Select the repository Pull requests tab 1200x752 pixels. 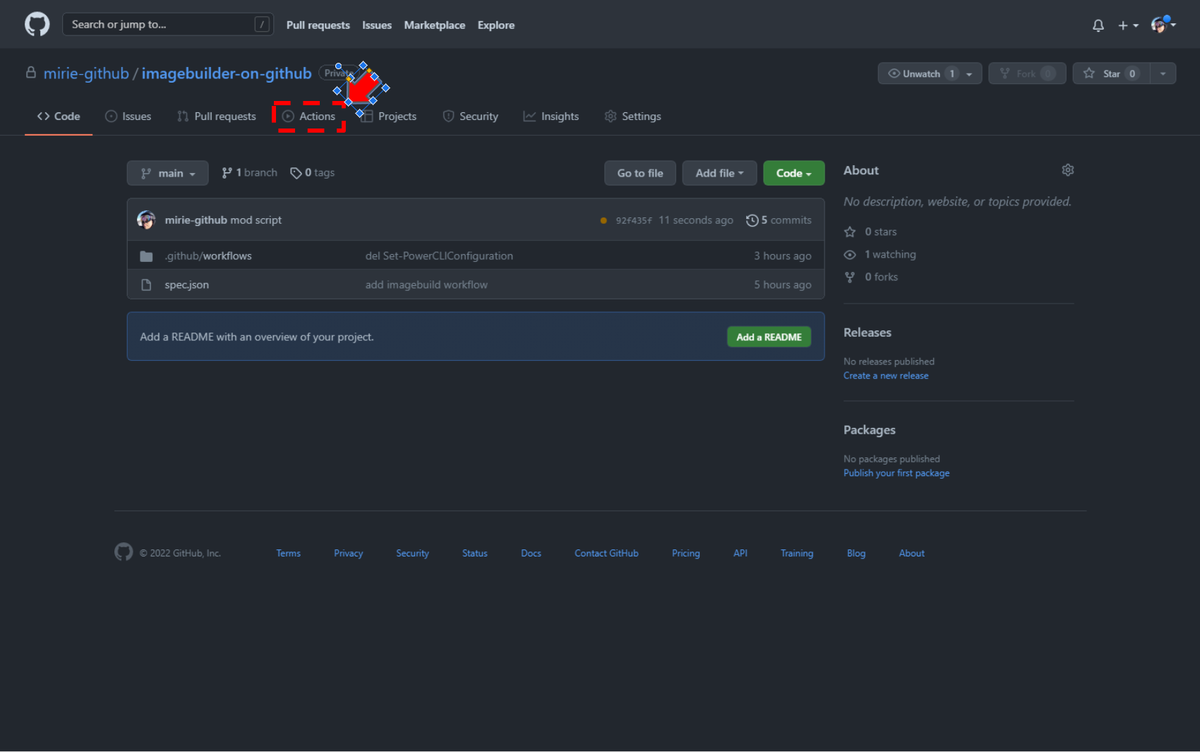pyautogui.click(x=216, y=116)
